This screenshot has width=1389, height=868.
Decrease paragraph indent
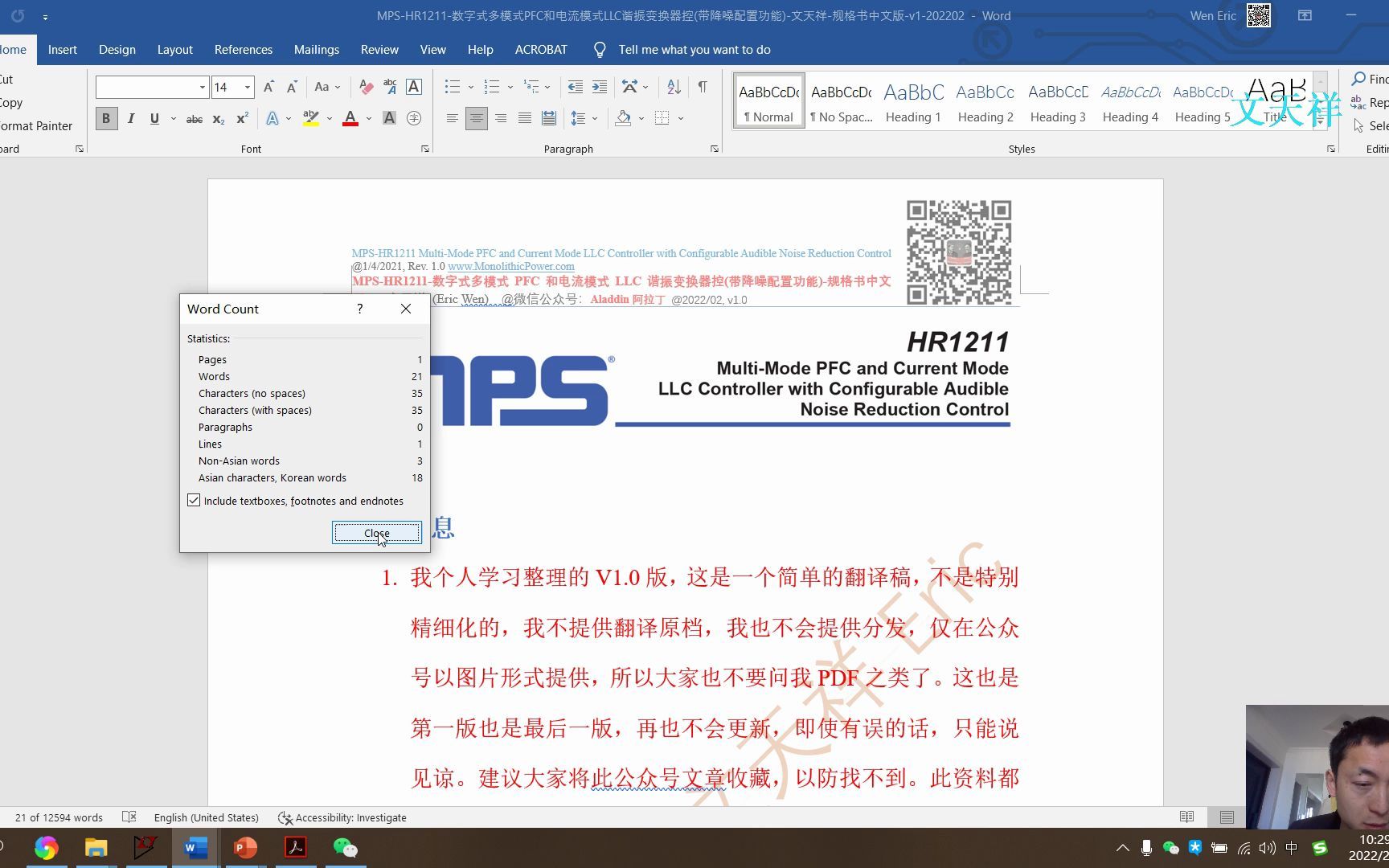576,86
